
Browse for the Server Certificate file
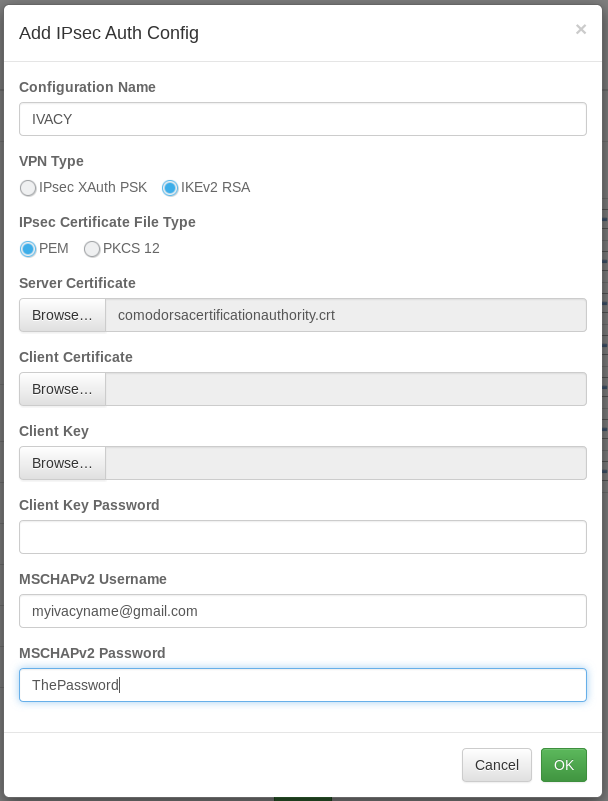[x=62, y=315]
